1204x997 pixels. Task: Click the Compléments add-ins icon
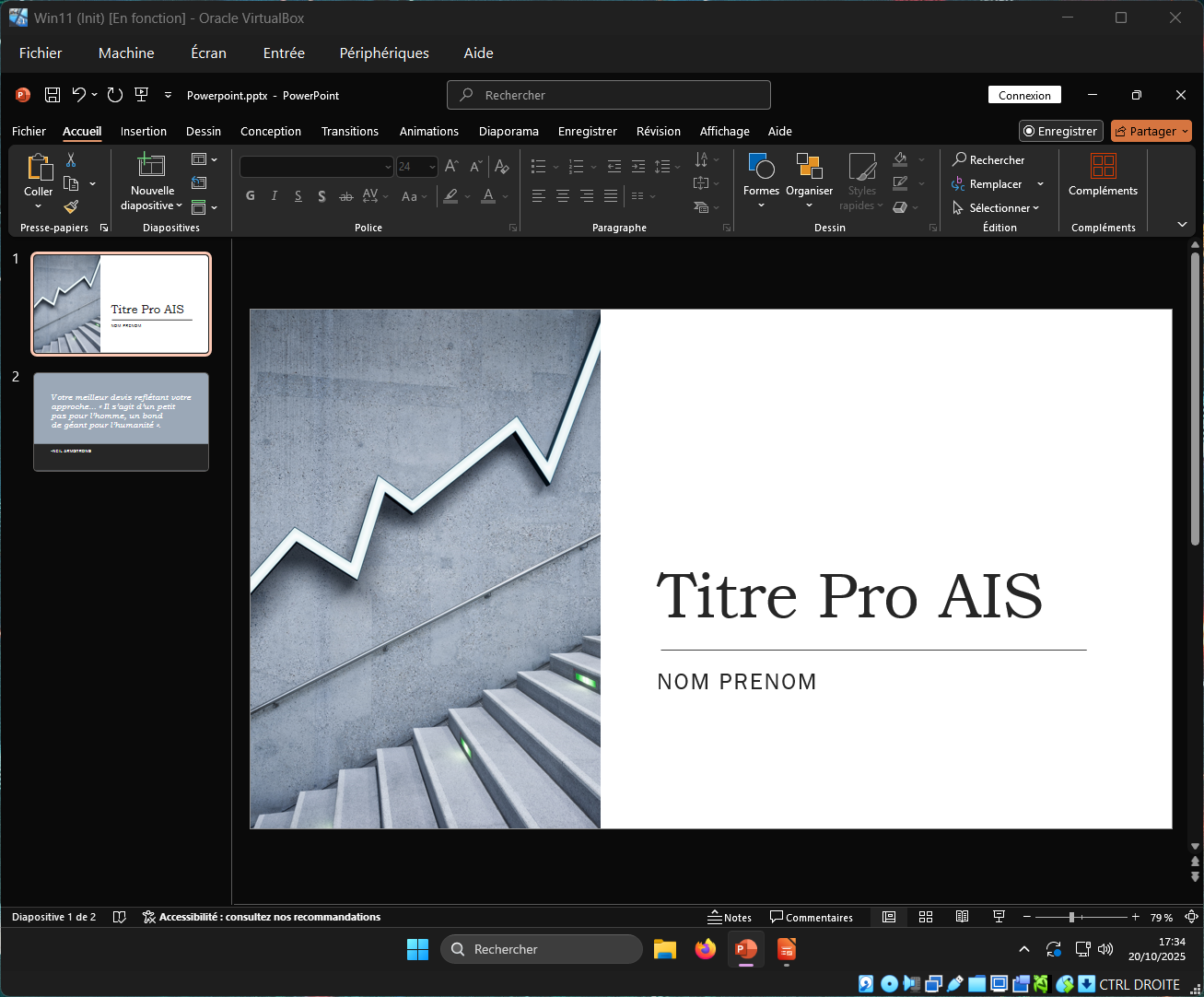(x=1103, y=167)
